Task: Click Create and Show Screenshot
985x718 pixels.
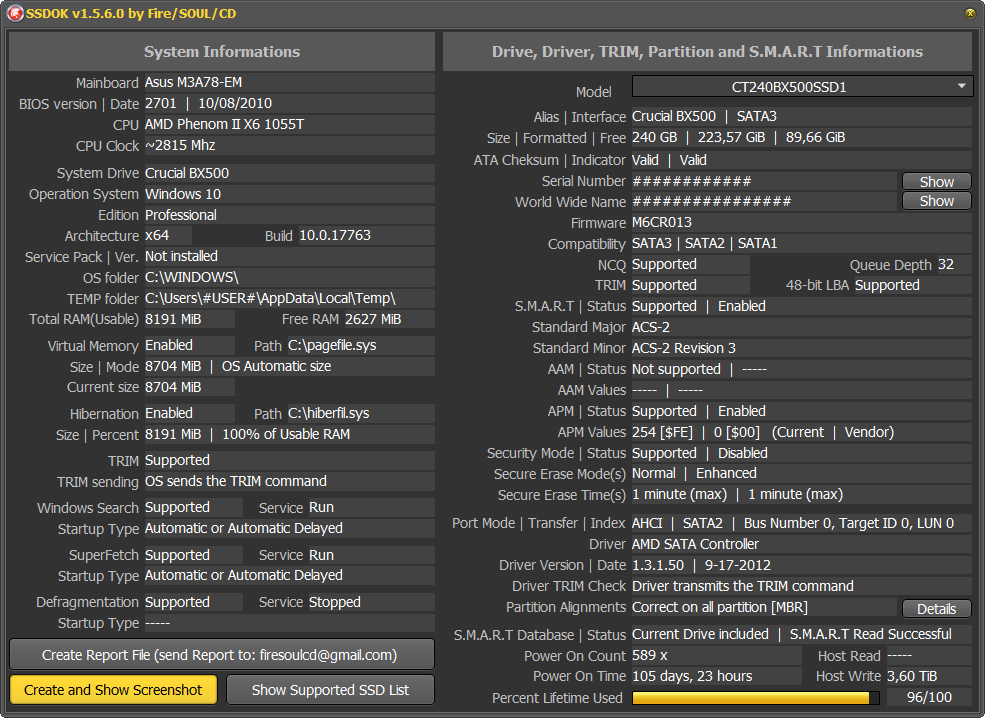Action: [114, 690]
